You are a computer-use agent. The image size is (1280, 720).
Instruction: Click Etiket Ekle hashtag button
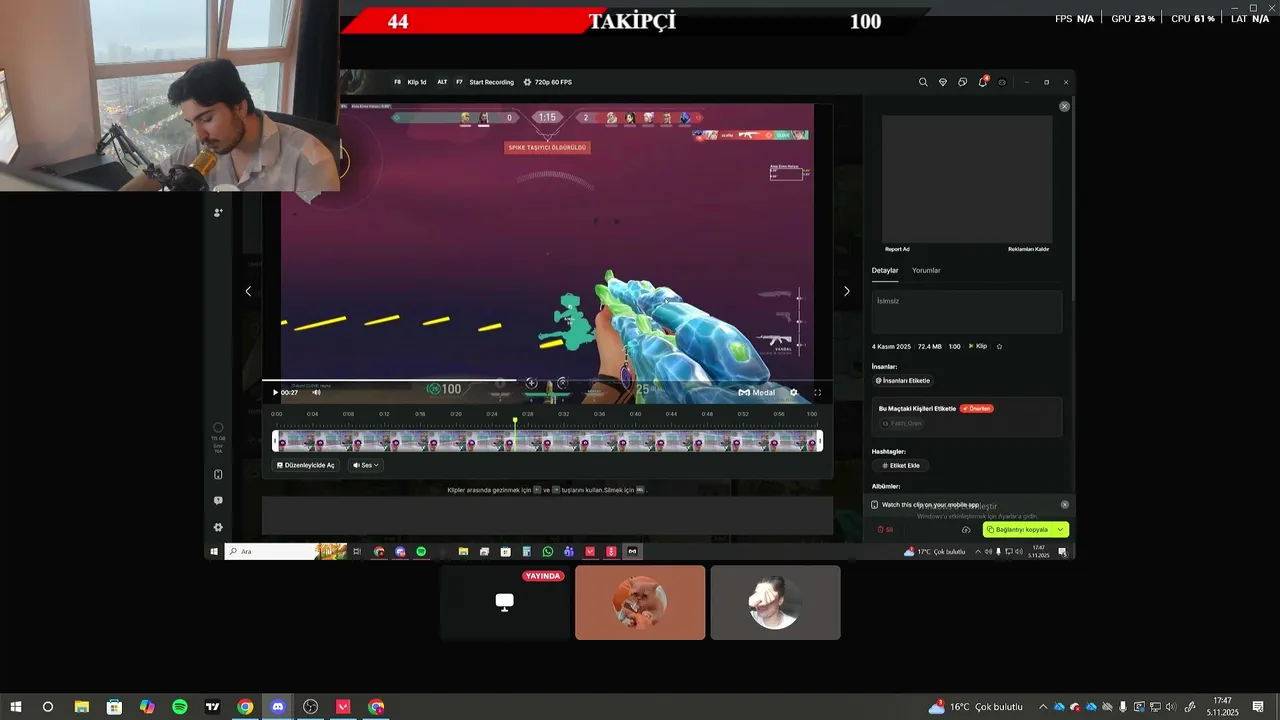(901, 465)
